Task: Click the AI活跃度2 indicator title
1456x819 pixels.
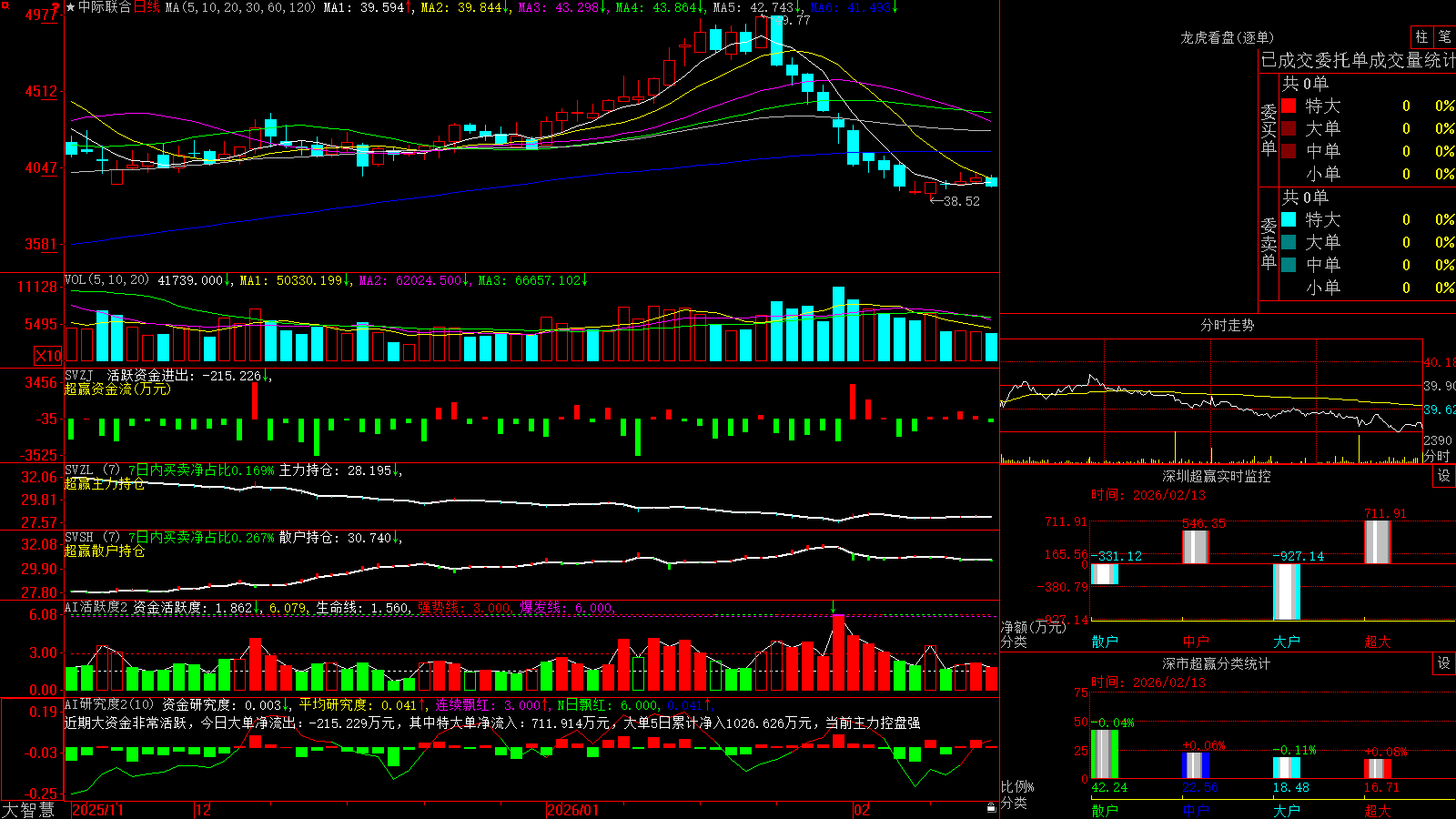Action: [x=96, y=607]
